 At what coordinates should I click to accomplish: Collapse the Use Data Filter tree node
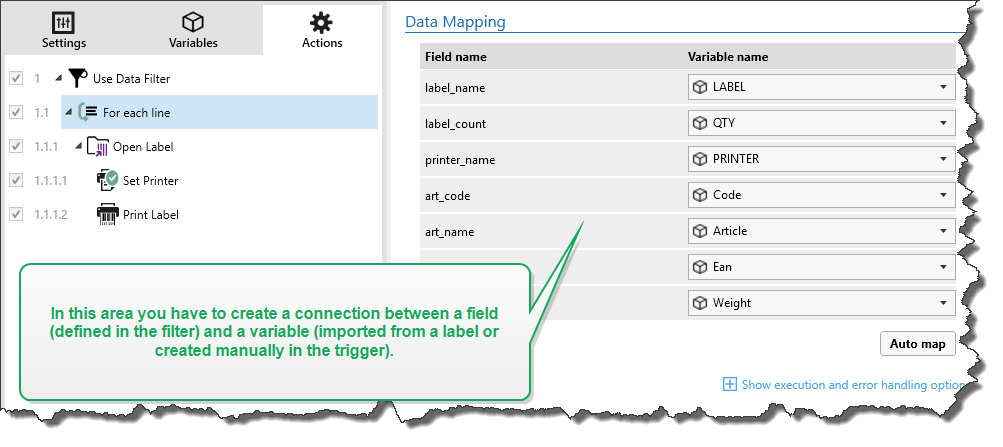tap(58, 78)
